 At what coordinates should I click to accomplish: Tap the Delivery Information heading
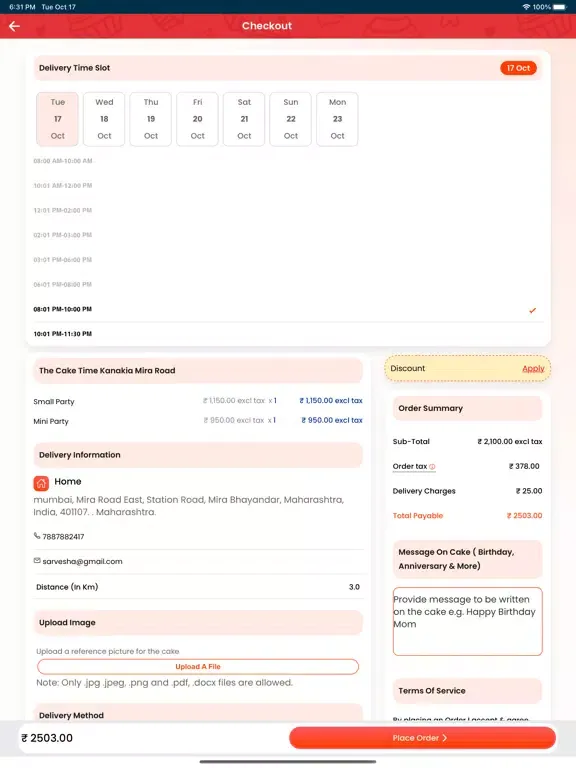[80, 455]
